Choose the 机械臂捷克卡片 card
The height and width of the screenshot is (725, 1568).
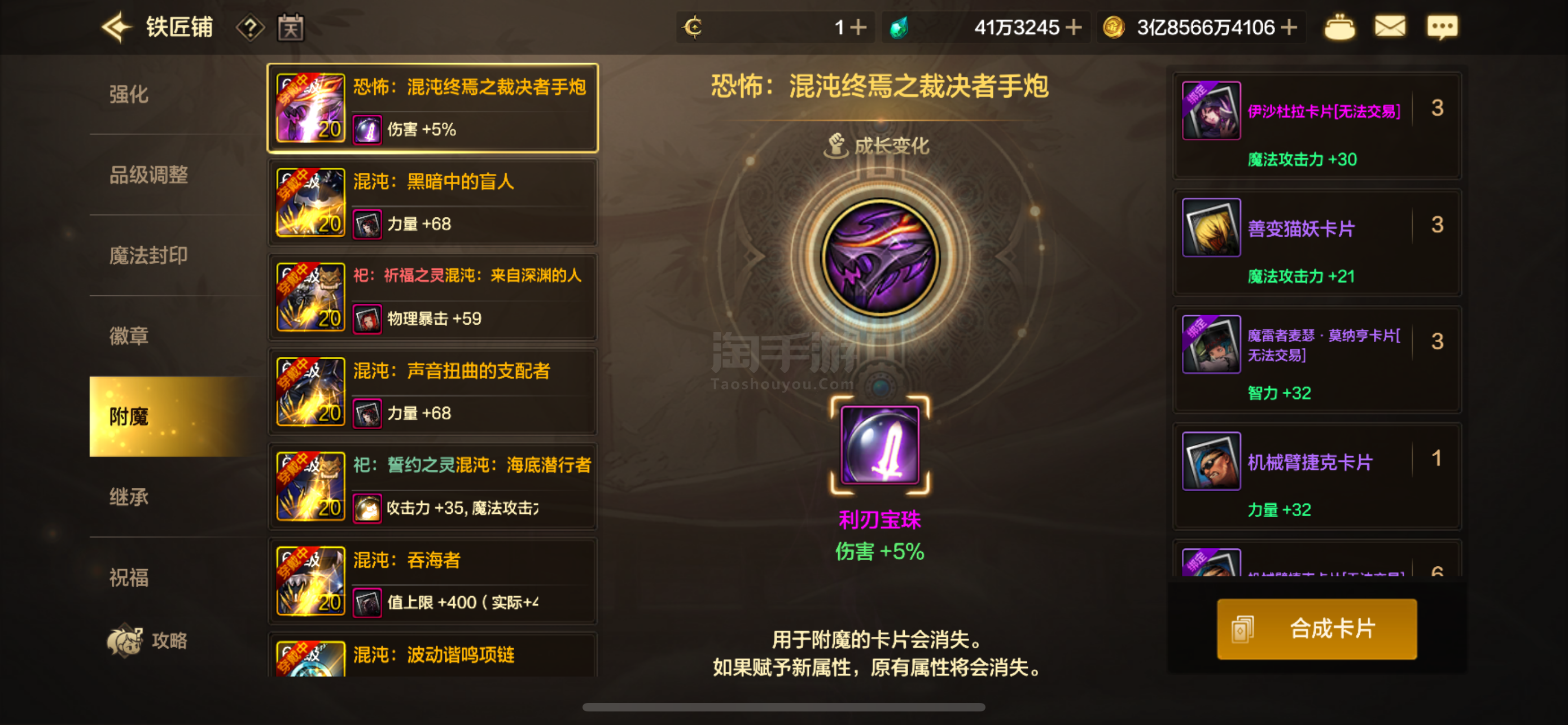click(x=1317, y=476)
